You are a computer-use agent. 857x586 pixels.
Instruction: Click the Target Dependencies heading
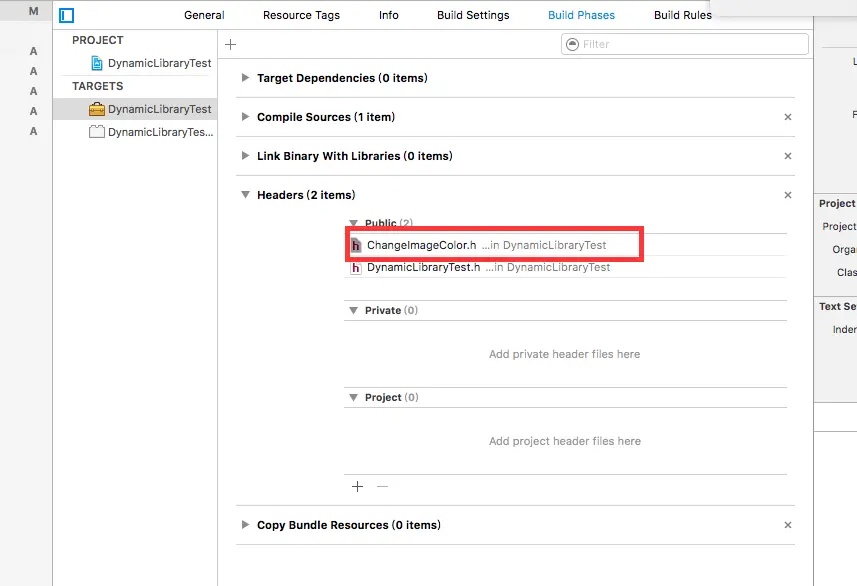pyautogui.click(x=342, y=78)
